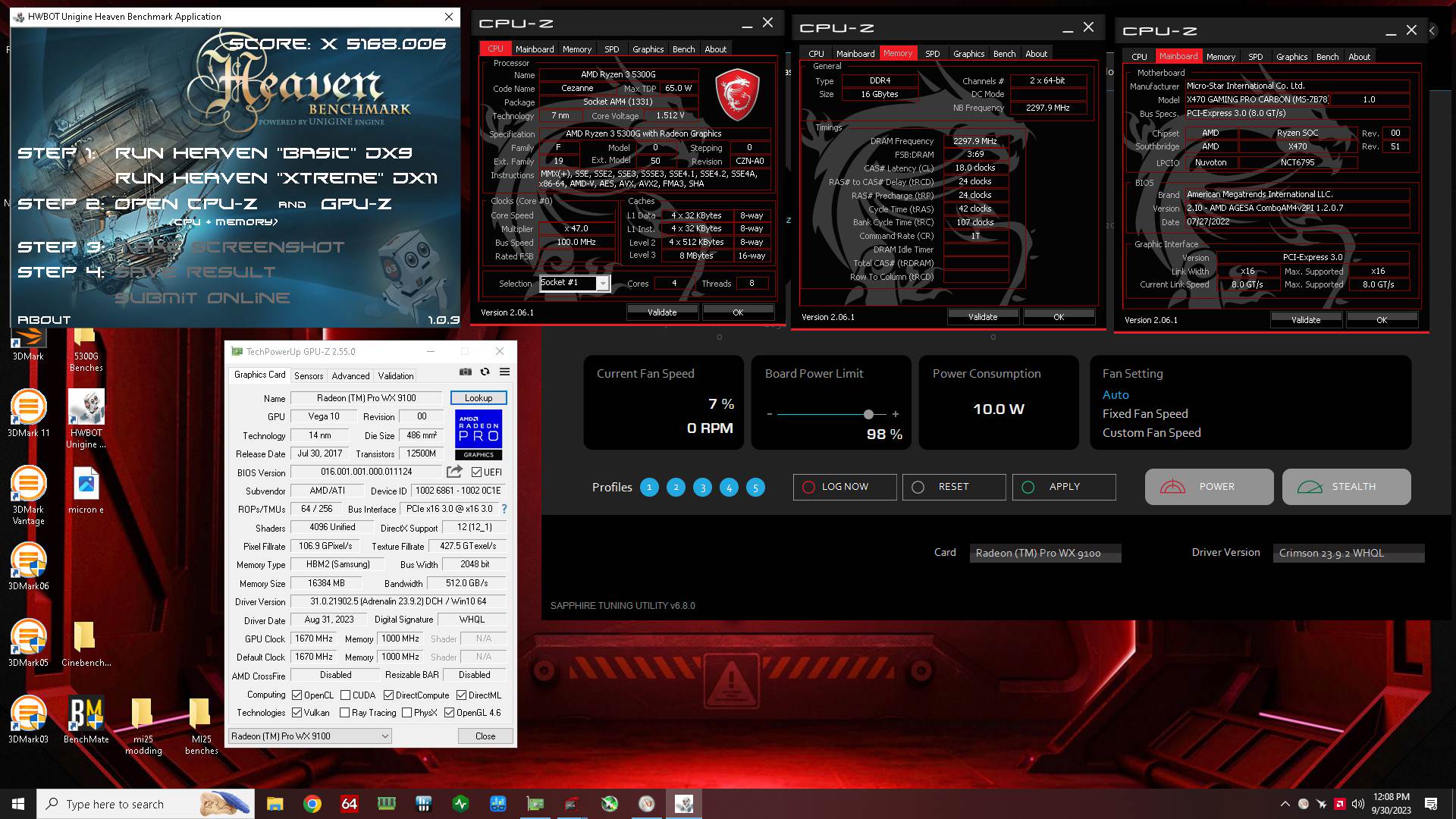Click the minus end of power limit slider
Viewport: 1456px width, 819px height.
770,414
